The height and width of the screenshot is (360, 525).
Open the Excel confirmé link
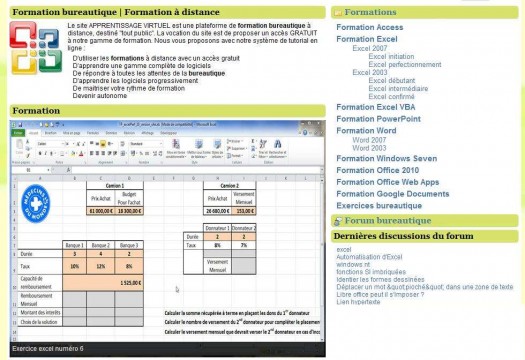click(x=391, y=97)
